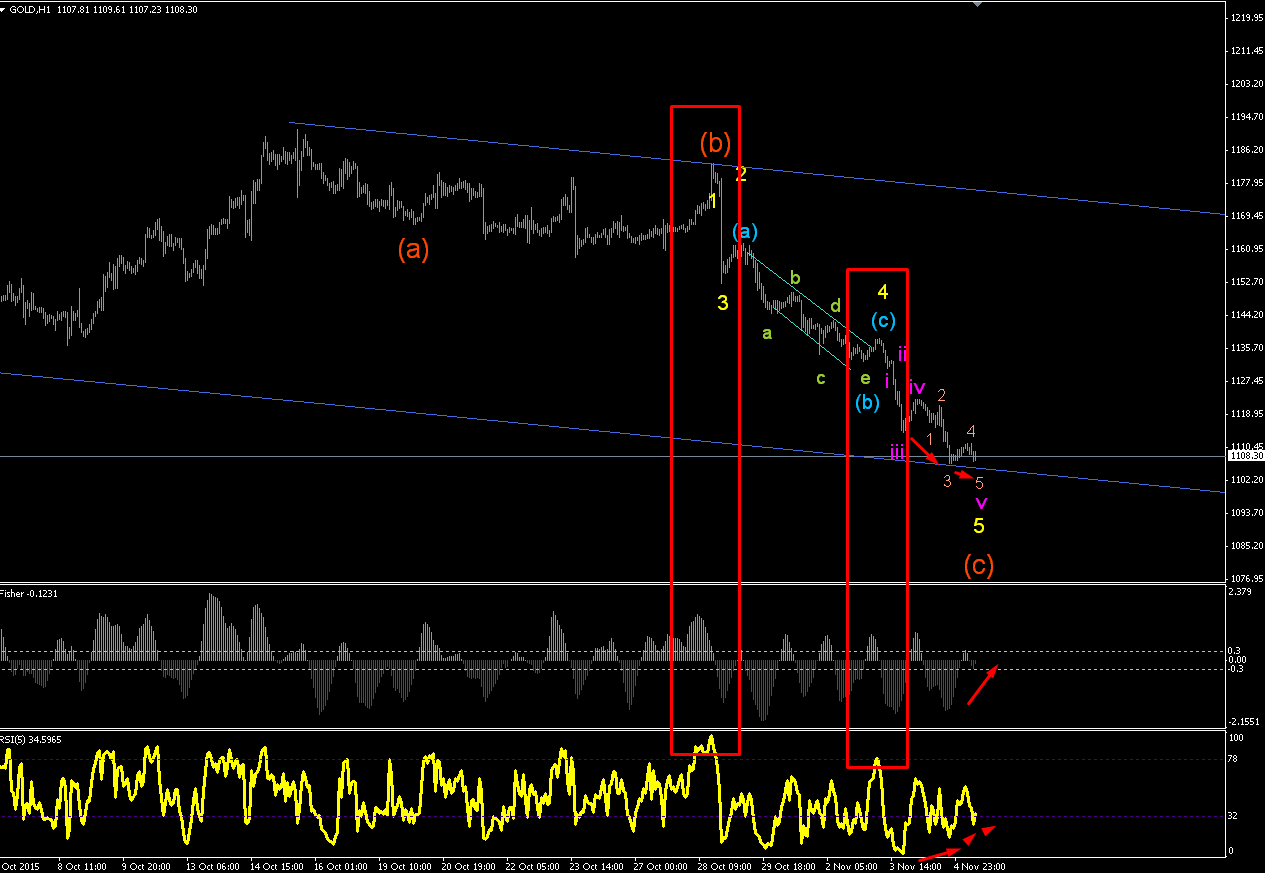Click the blue (a) wave label
Screen dimensions: 1265x873
point(745,231)
